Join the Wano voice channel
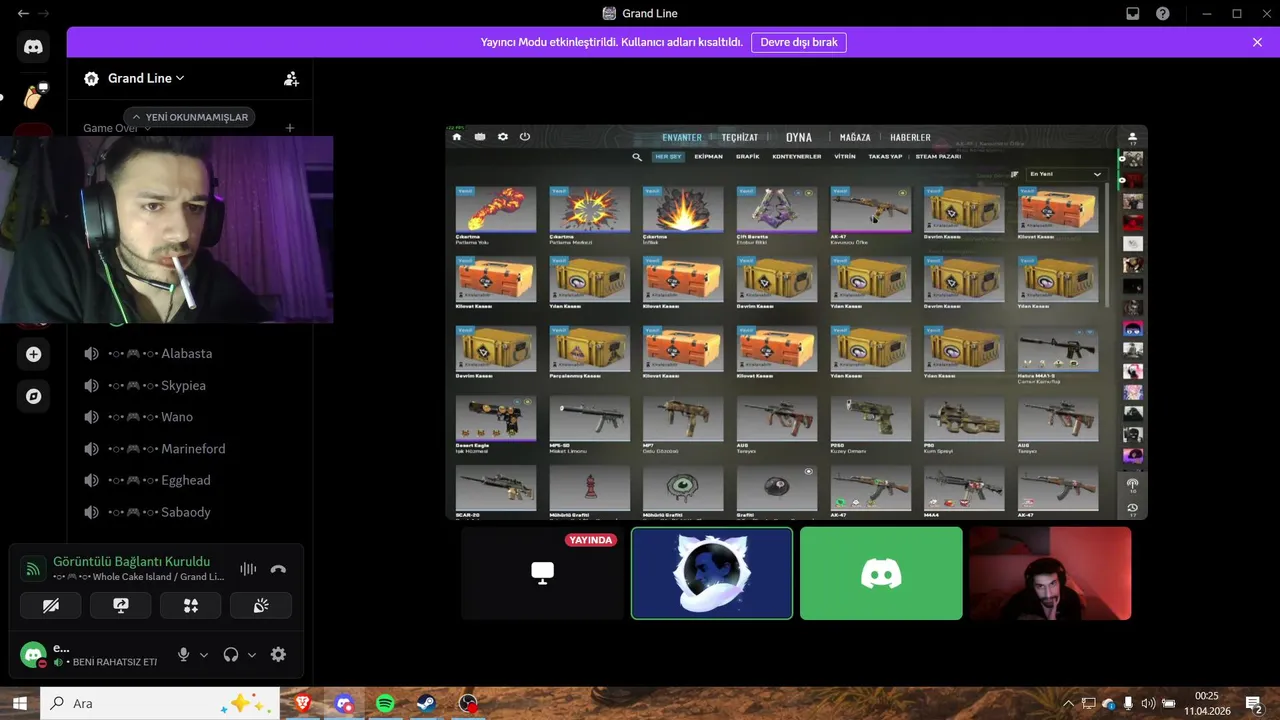The height and width of the screenshot is (720, 1280). point(190,417)
